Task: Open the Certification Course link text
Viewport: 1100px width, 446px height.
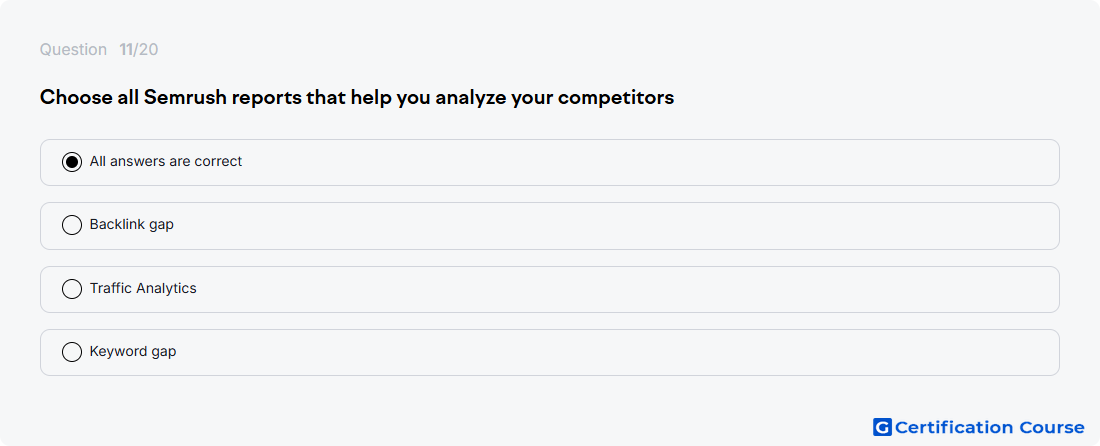Action: pyautogui.click(x=989, y=427)
